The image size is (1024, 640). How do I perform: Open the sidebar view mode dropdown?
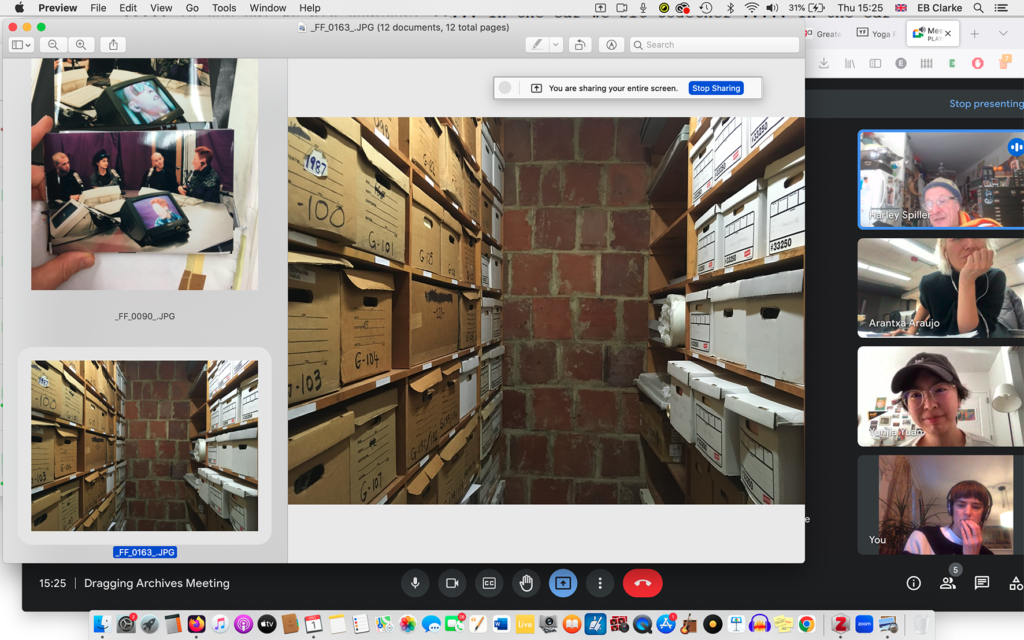pos(20,45)
